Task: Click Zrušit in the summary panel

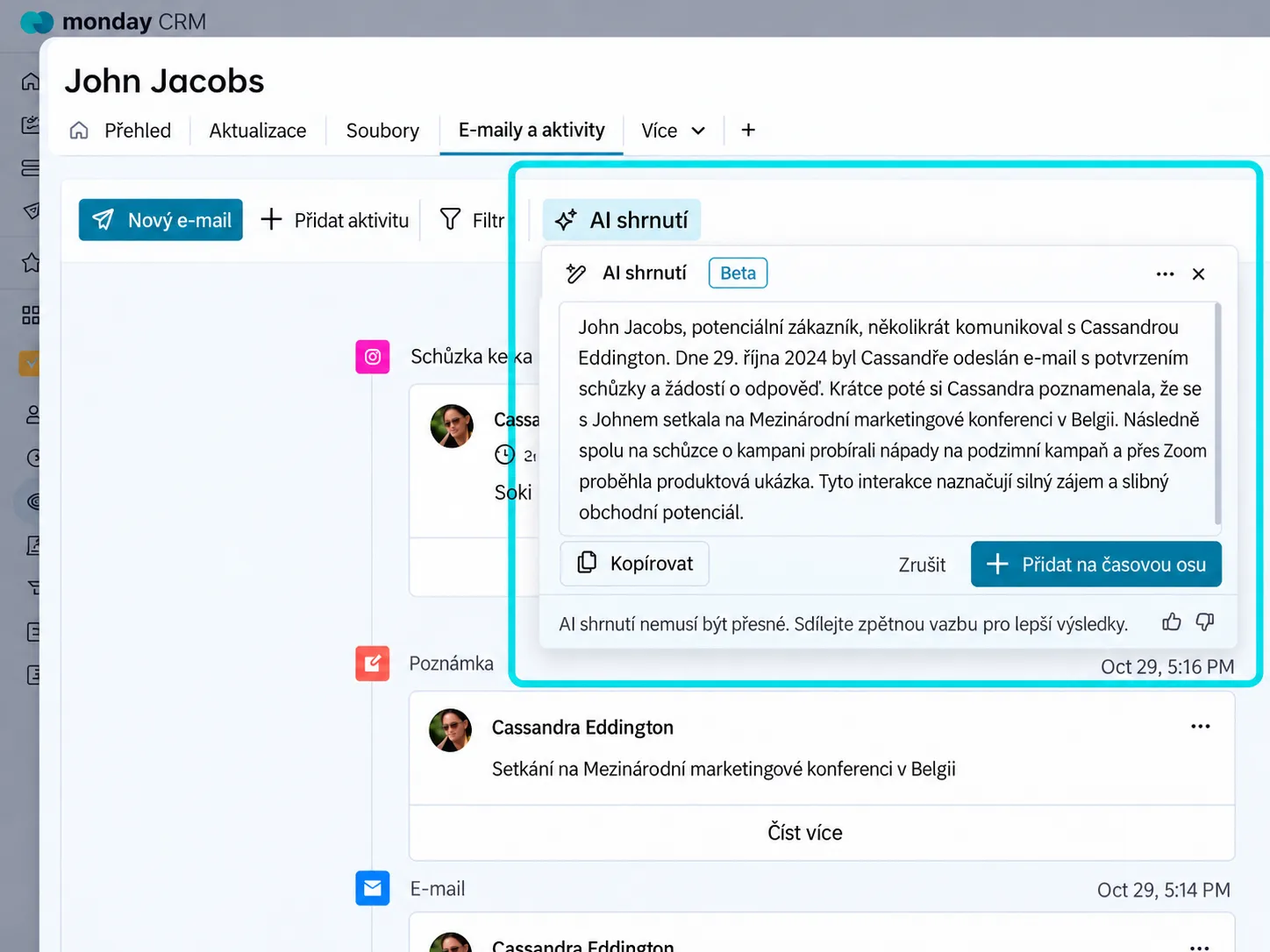Action: point(922,565)
